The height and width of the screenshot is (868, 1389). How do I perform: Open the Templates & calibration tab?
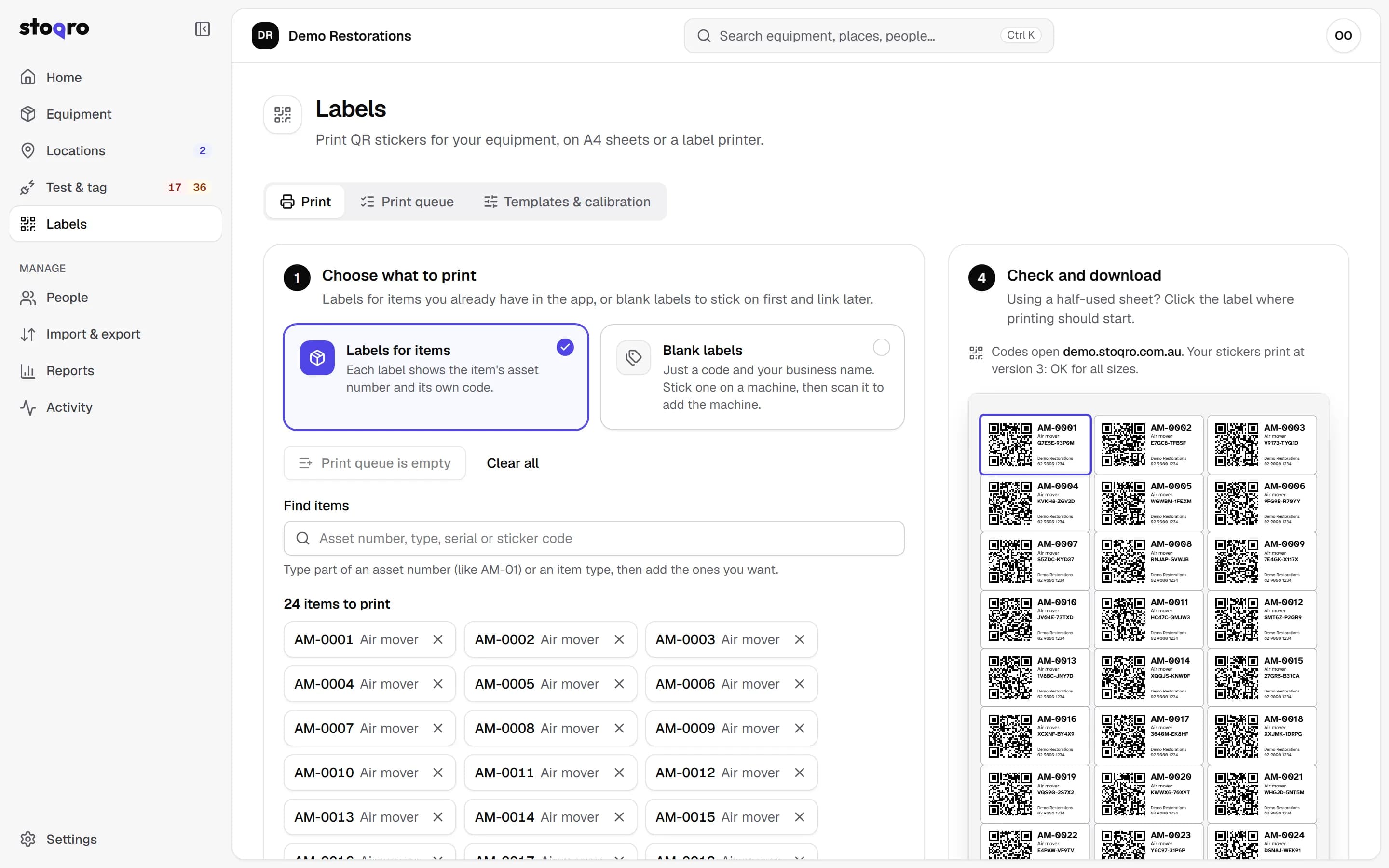pyautogui.click(x=567, y=202)
